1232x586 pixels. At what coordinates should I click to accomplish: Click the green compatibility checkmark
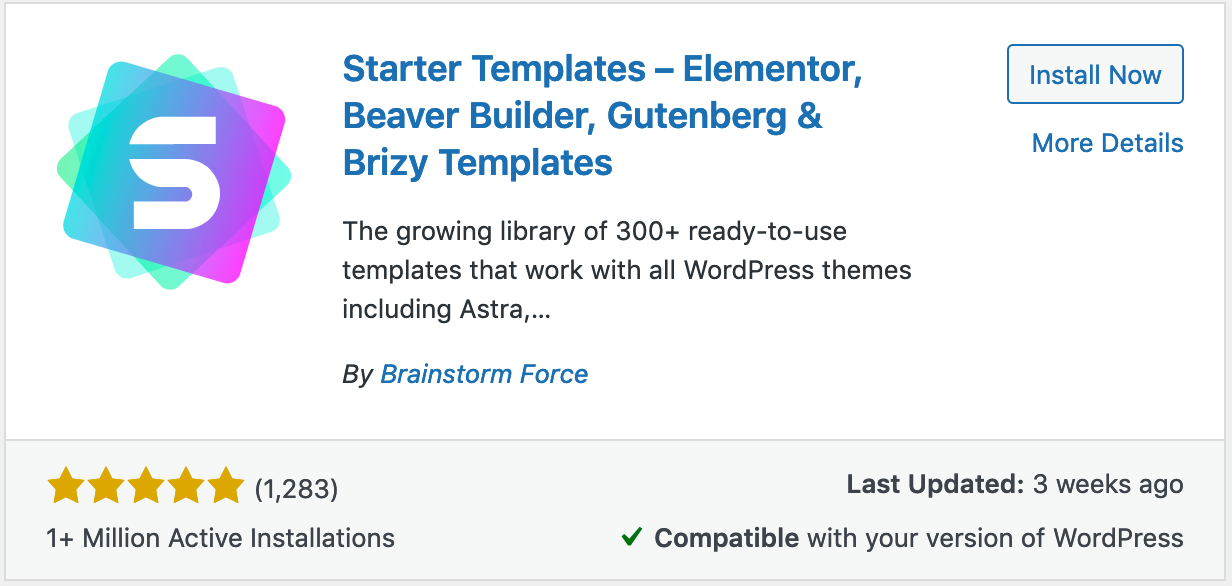tap(631, 538)
